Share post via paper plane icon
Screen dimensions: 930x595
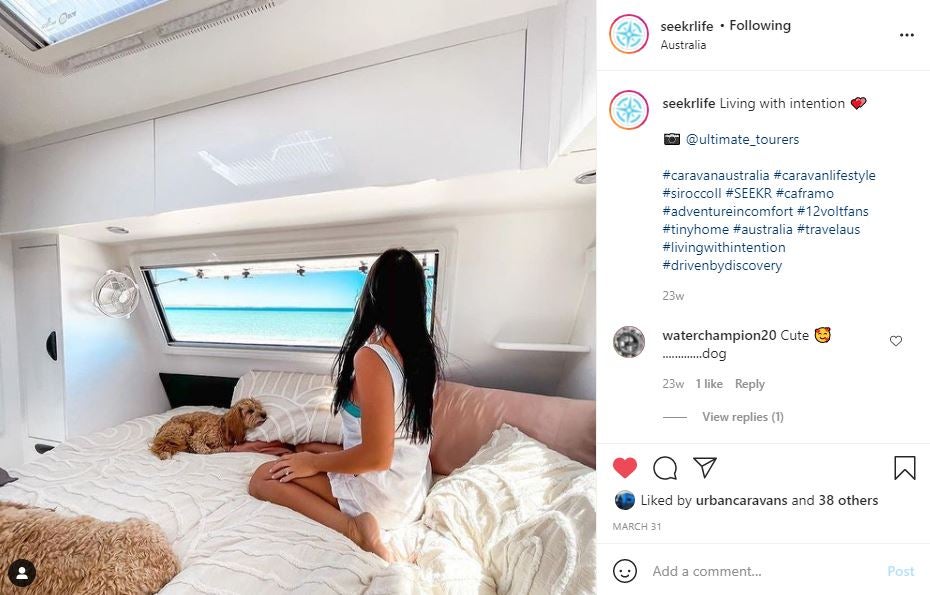click(705, 467)
